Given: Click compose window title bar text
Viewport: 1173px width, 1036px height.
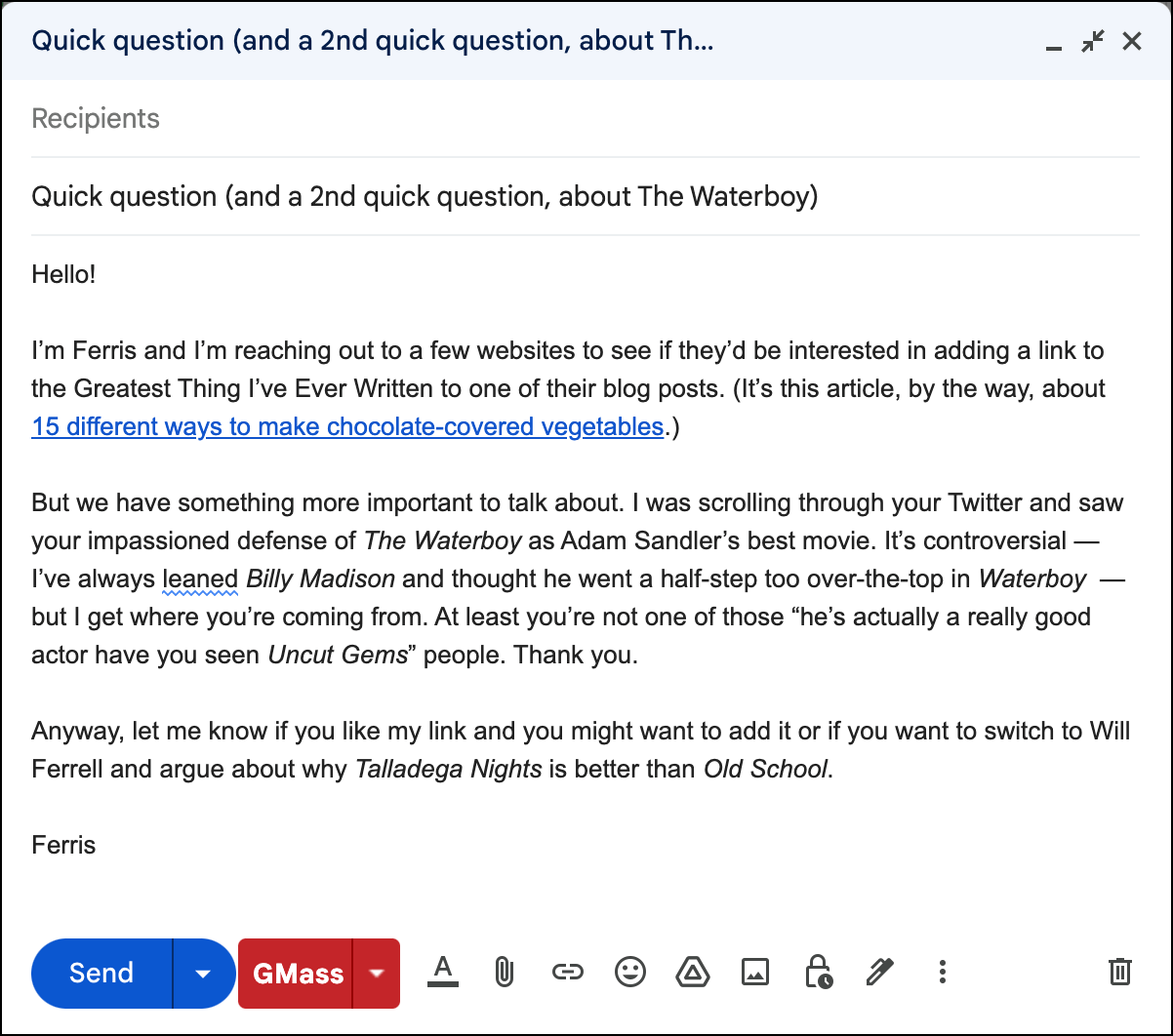Looking at the screenshot, I should pos(373,41).
